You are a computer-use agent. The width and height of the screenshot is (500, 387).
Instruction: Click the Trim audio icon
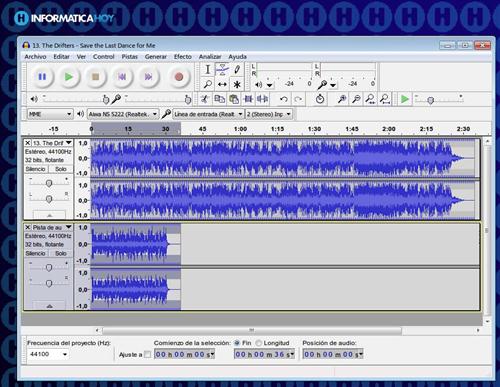pos(248,99)
